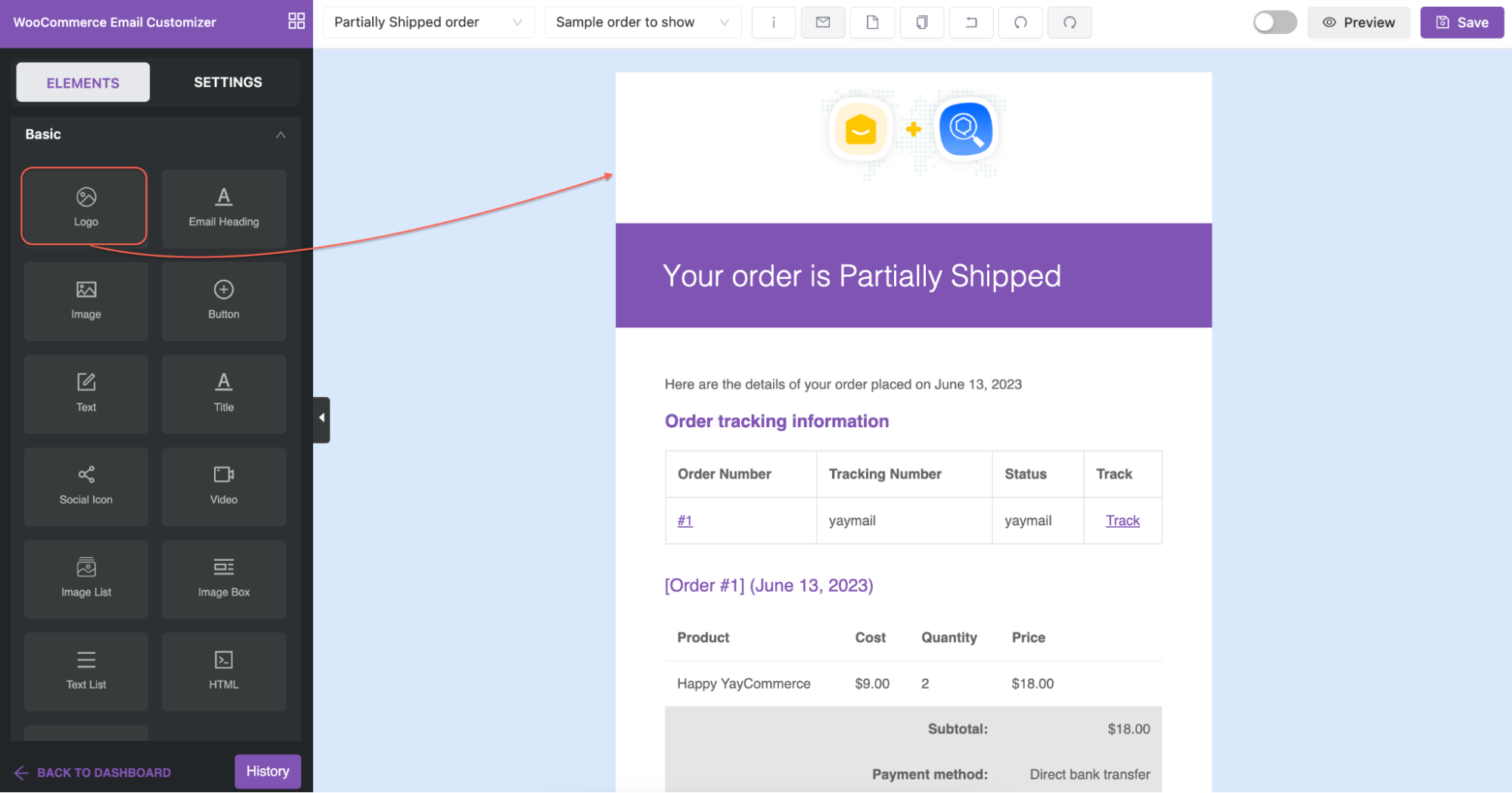Open the History panel button
Image resolution: width=1512 pixels, height=793 pixels.
268,771
